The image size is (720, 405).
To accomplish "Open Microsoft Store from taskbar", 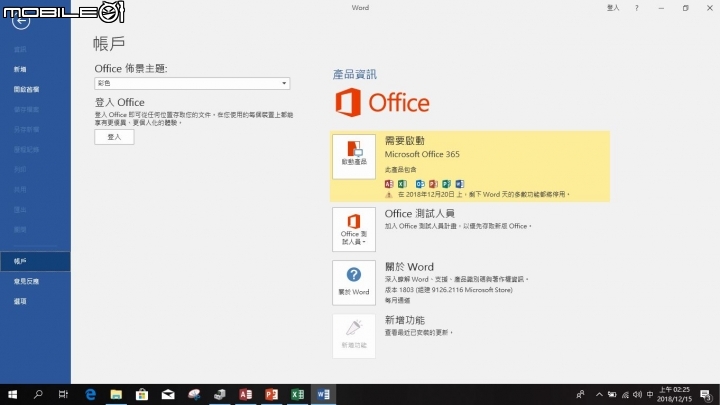I will (142, 394).
